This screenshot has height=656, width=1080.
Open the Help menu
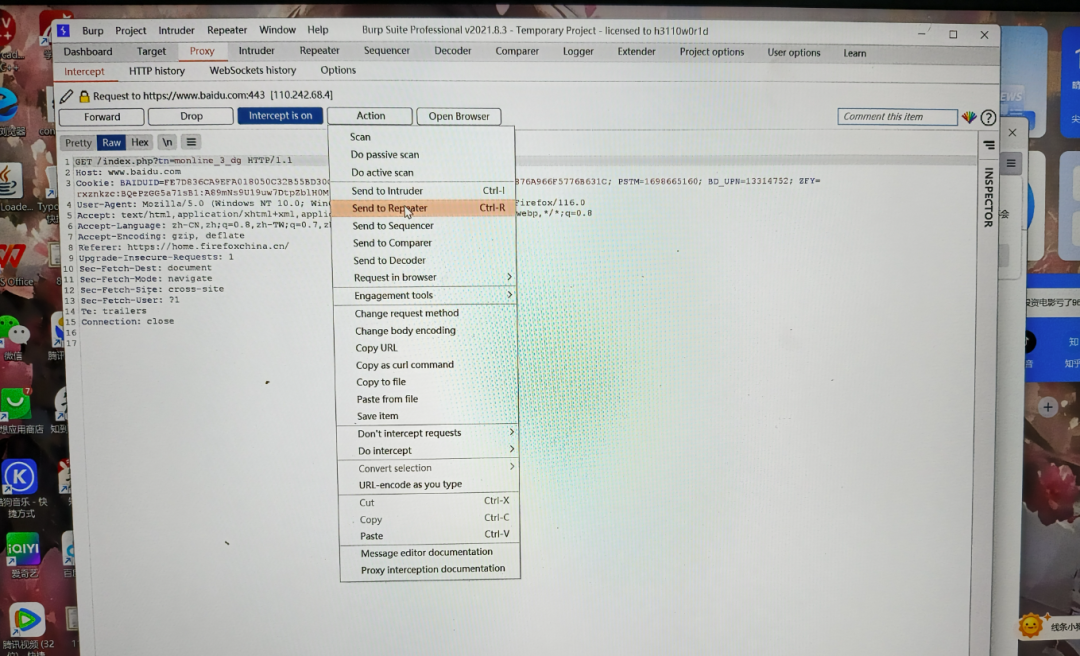point(318,30)
